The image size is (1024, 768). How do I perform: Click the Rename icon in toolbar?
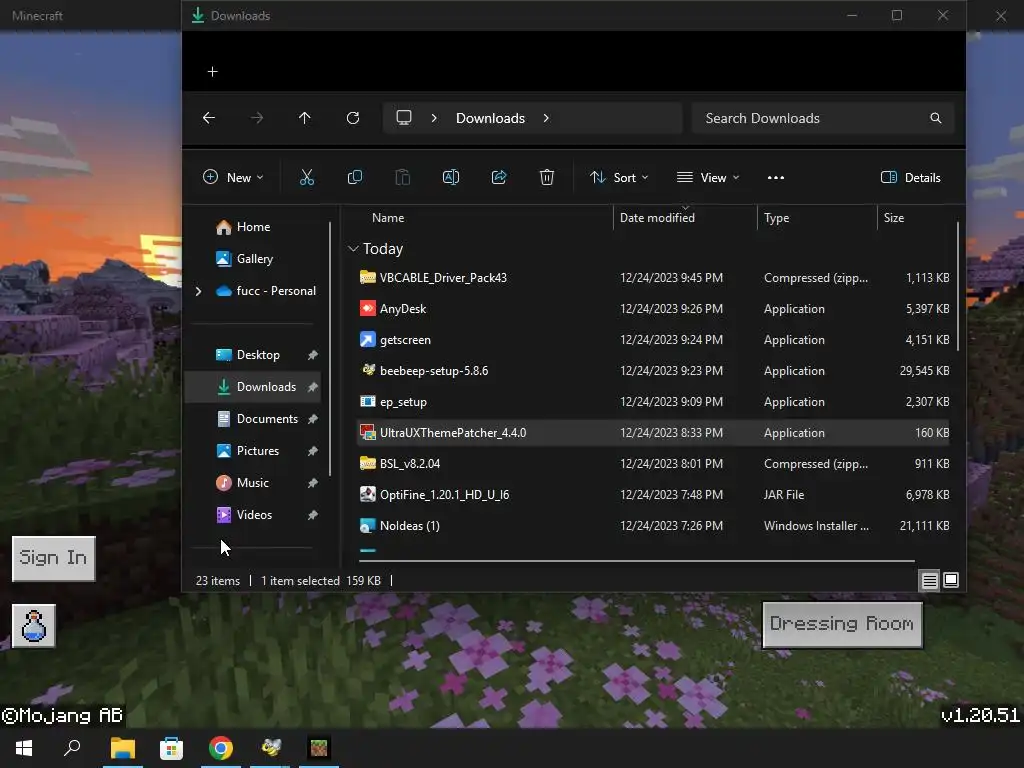451,177
